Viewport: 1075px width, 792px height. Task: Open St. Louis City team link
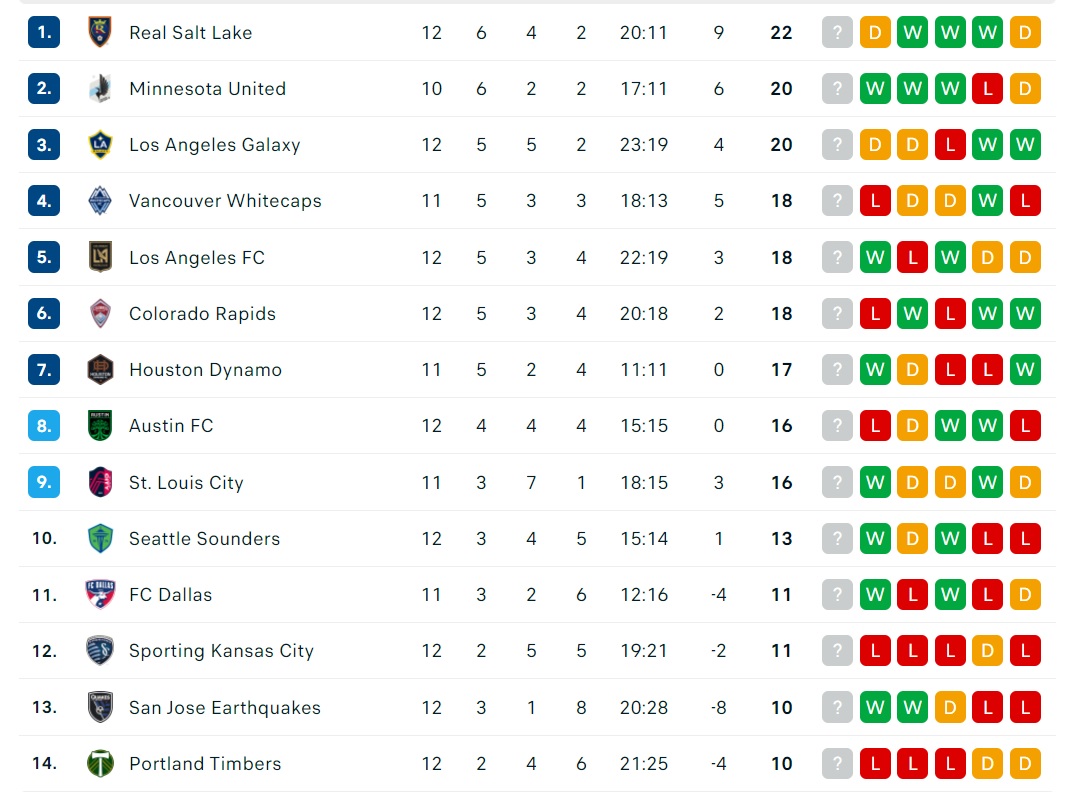(186, 482)
